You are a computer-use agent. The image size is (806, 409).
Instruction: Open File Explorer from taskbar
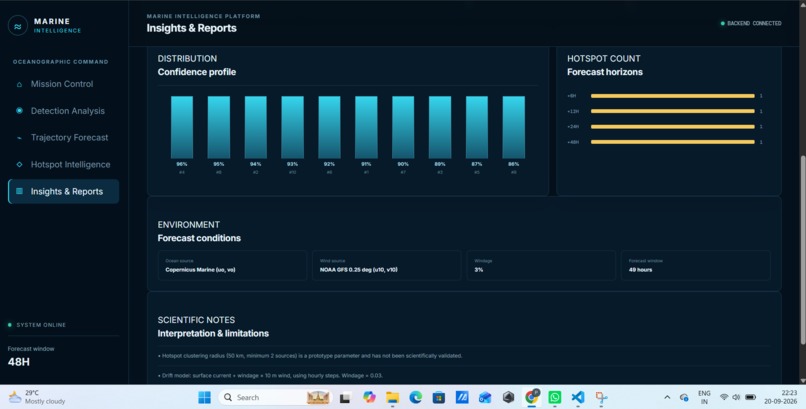pyautogui.click(x=392, y=397)
